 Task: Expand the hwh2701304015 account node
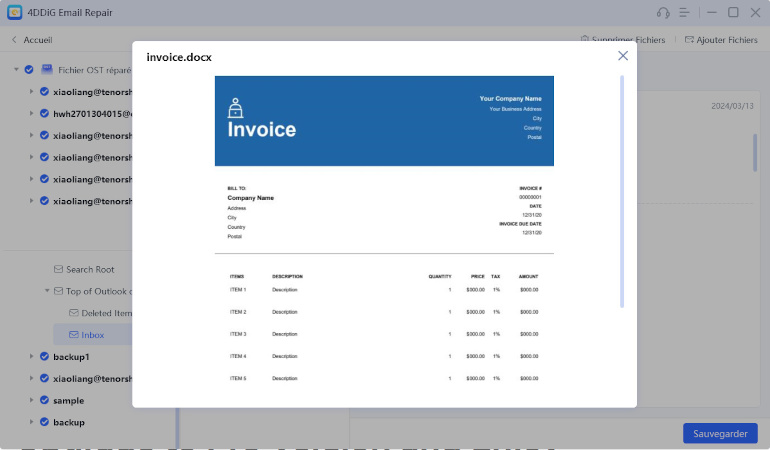(31, 113)
